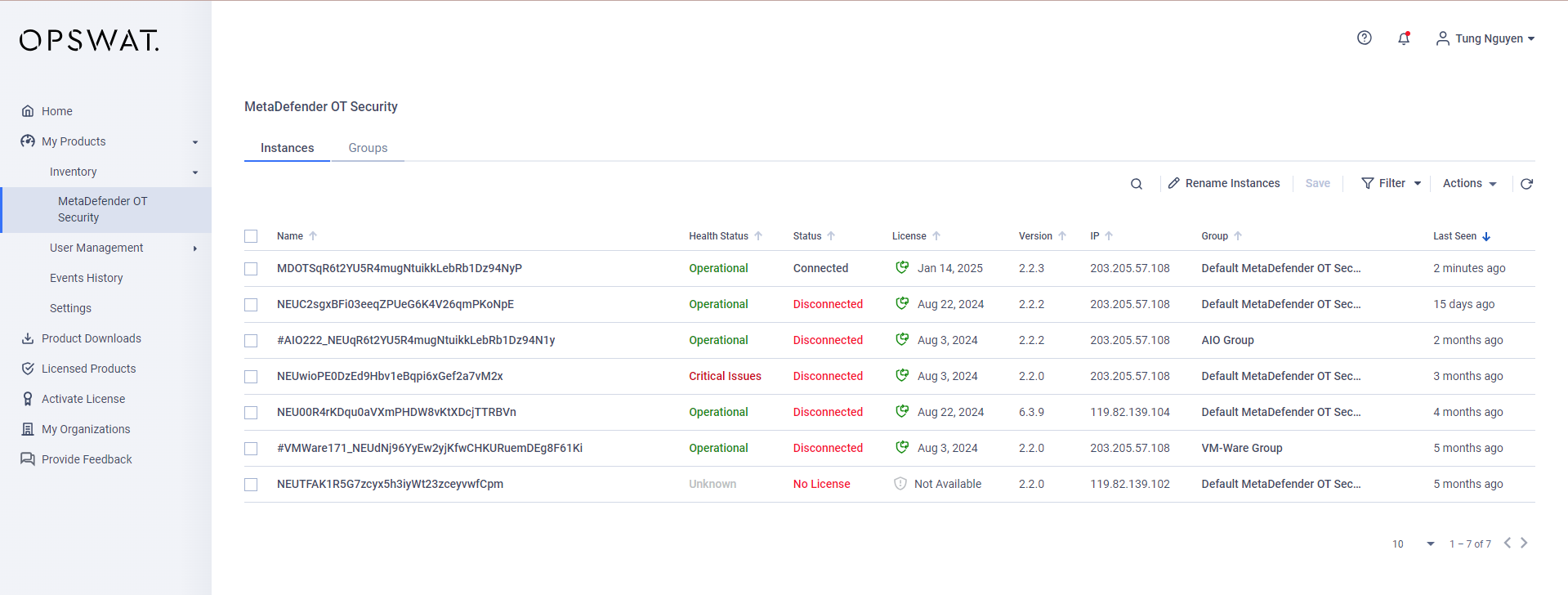
Task: Sort by Health Status using the column arrow
Action: click(758, 236)
